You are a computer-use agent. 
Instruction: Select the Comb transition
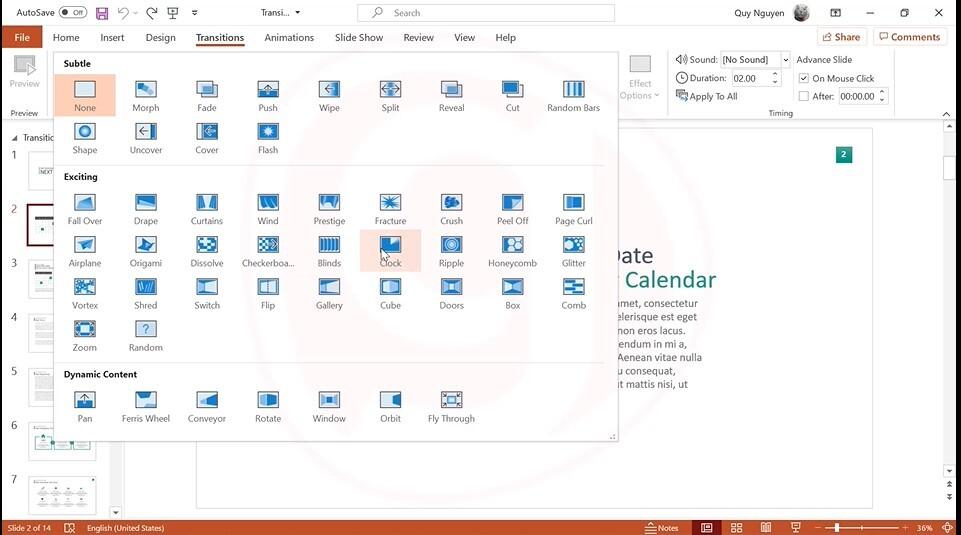pos(574,294)
